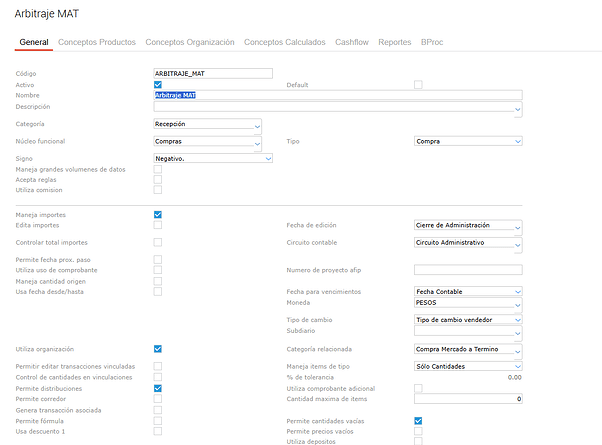Image resolution: width=602 pixels, height=445 pixels.
Task: Disable Permite distribuciones checkbox
Action: point(158,387)
